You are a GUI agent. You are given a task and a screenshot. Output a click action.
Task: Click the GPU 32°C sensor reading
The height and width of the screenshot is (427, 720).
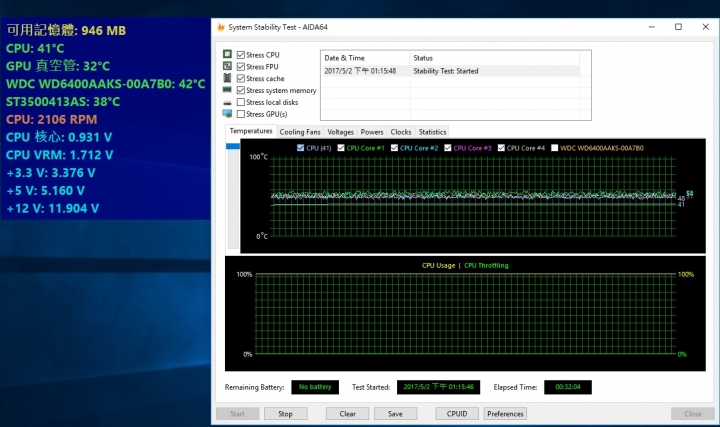click(x=58, y=66)
